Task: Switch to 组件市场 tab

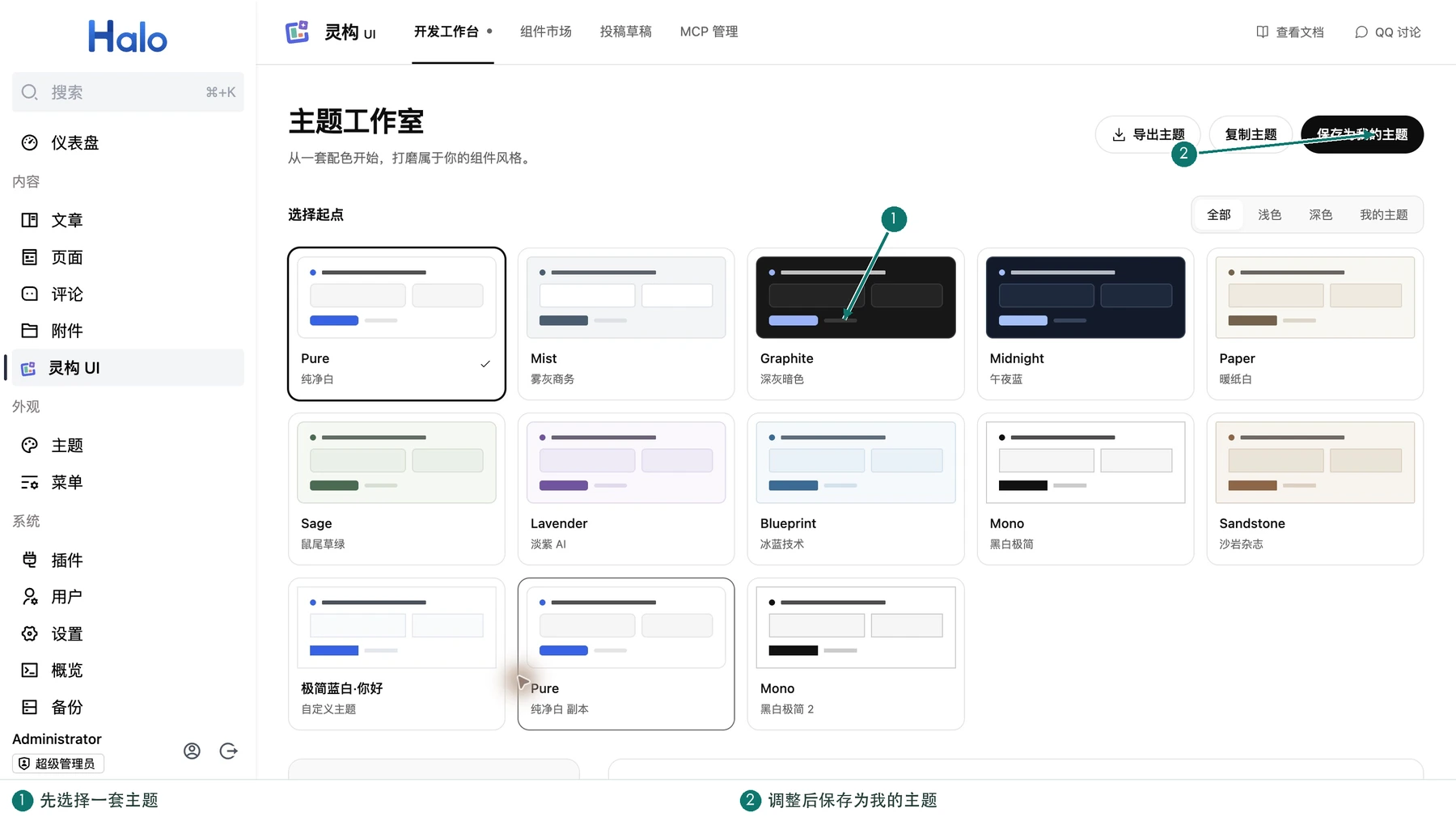Action: (x=546, y=32)
